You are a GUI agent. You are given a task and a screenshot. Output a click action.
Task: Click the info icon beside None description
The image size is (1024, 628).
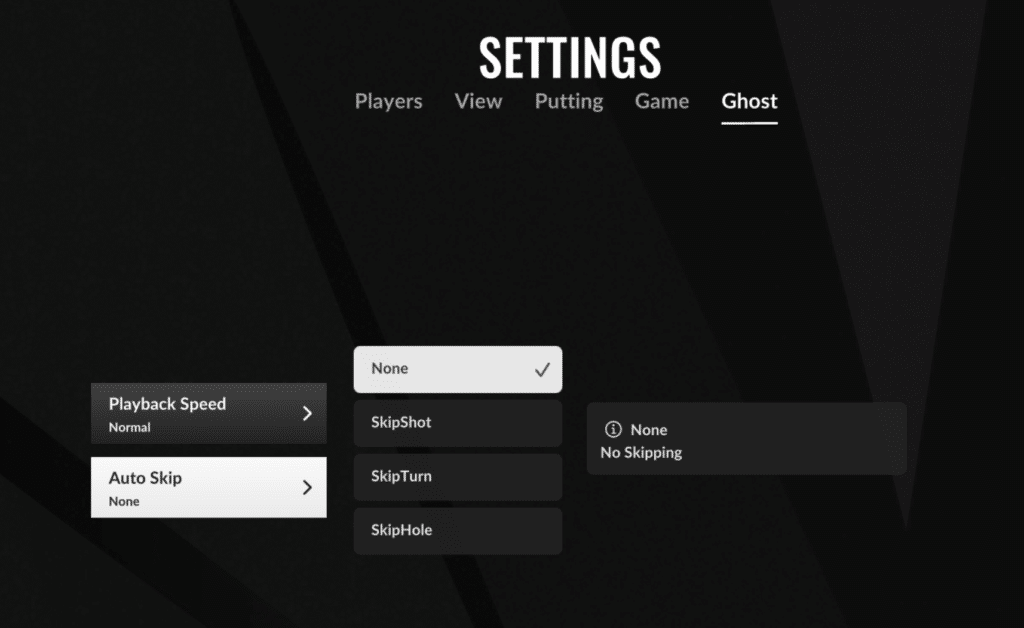pyautogui.click(x=613, y=429)
